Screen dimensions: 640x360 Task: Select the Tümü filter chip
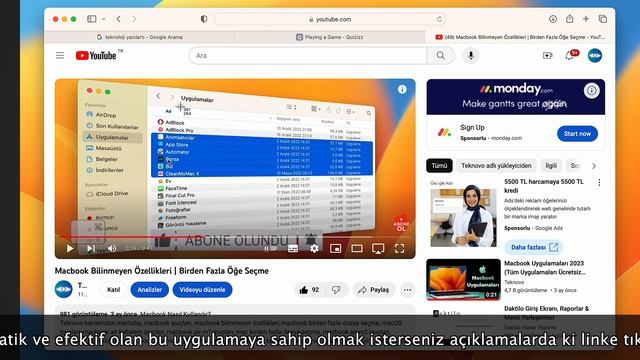pyautogui.click(x=439, y=166)
